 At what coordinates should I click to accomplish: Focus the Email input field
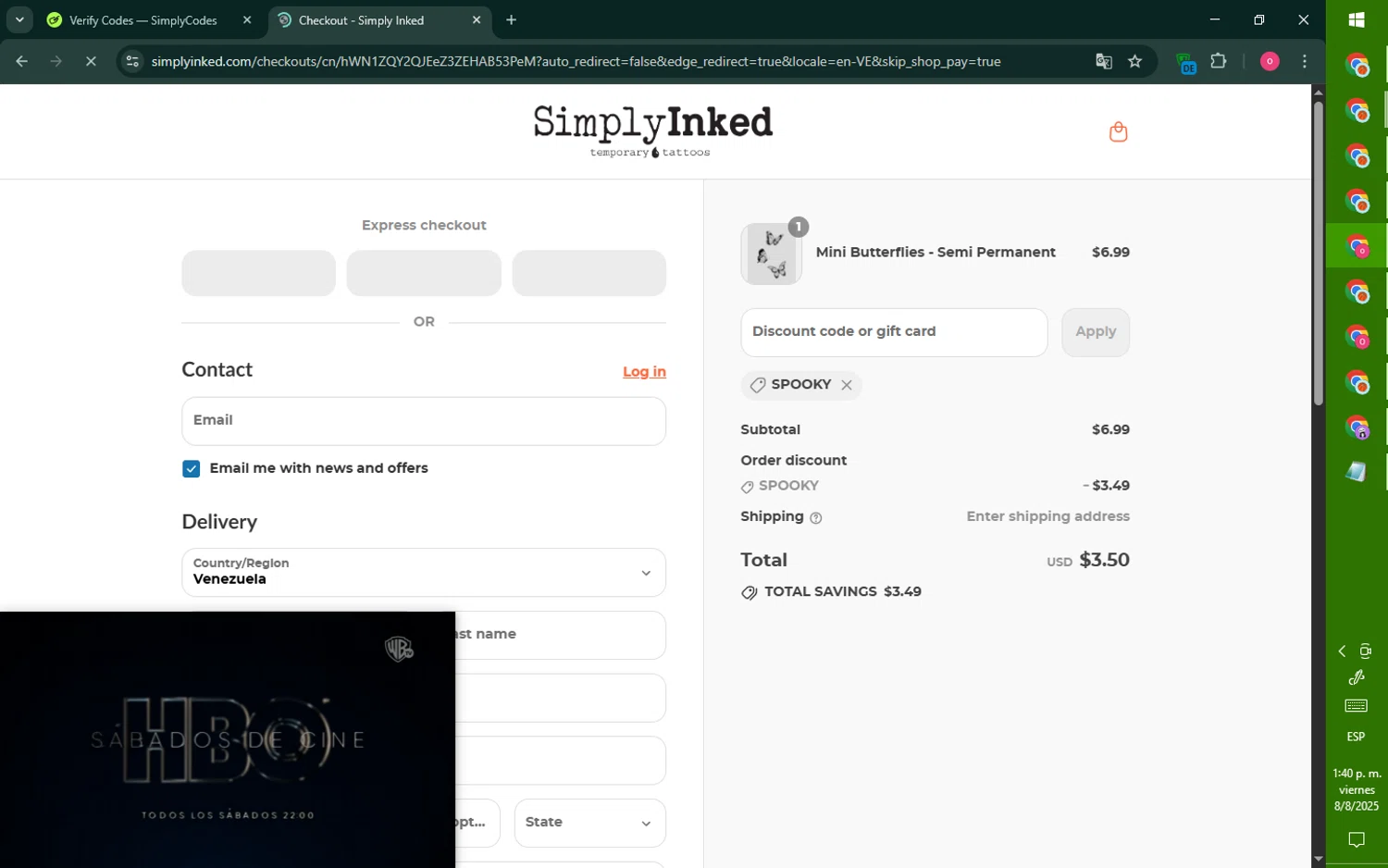tap(424, 421)
